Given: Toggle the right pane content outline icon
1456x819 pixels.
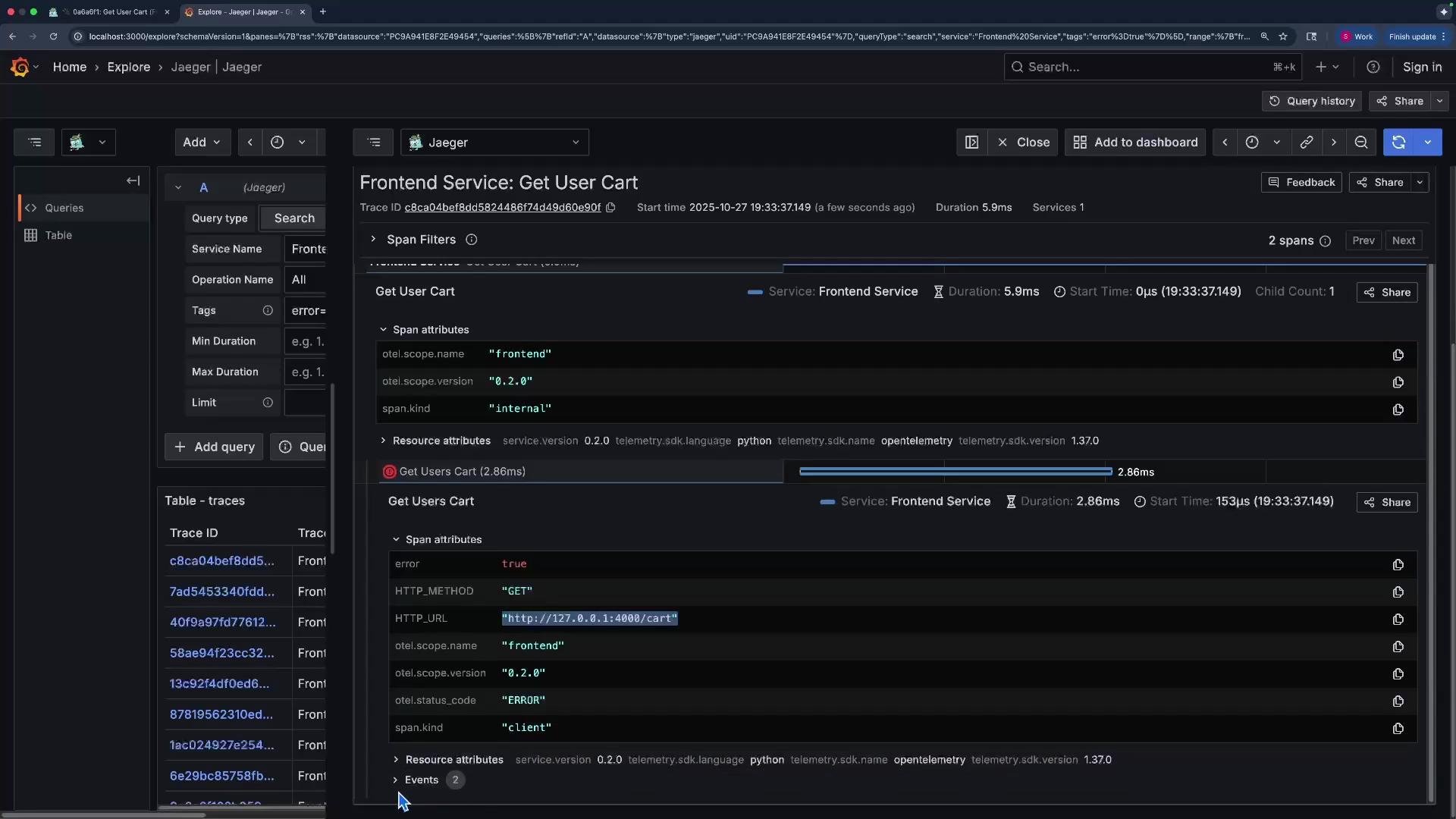Looking at the screenshot, I should (373, 142).
